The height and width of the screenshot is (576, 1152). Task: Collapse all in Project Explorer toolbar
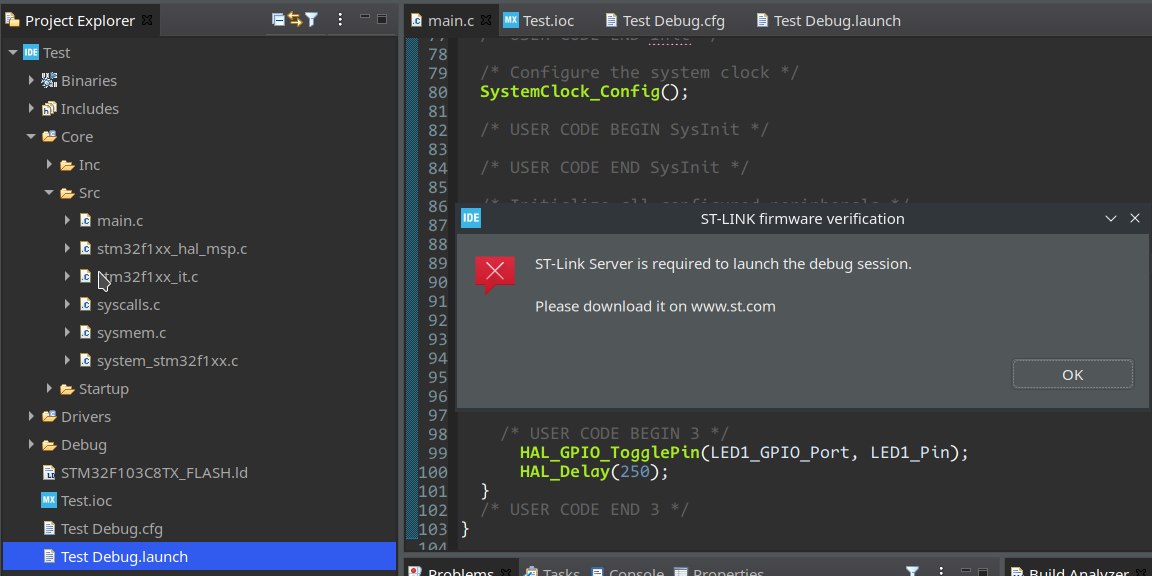(x=278, y=20)
